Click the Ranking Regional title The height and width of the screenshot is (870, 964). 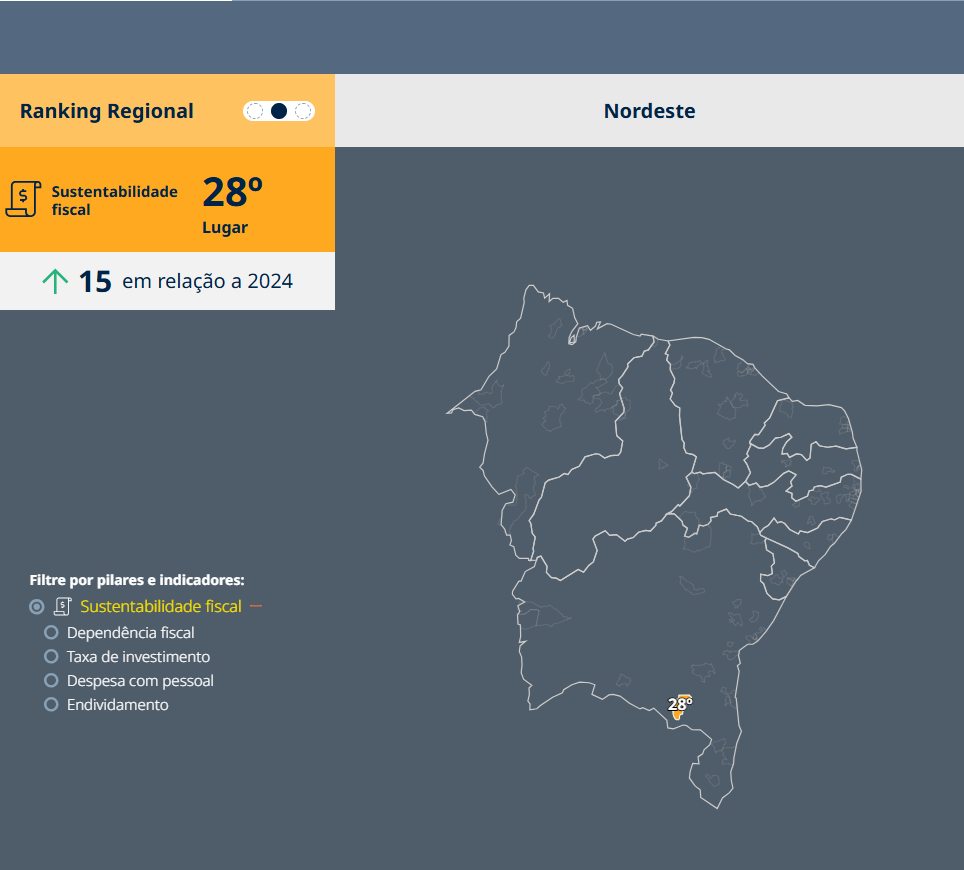point(107,111)
